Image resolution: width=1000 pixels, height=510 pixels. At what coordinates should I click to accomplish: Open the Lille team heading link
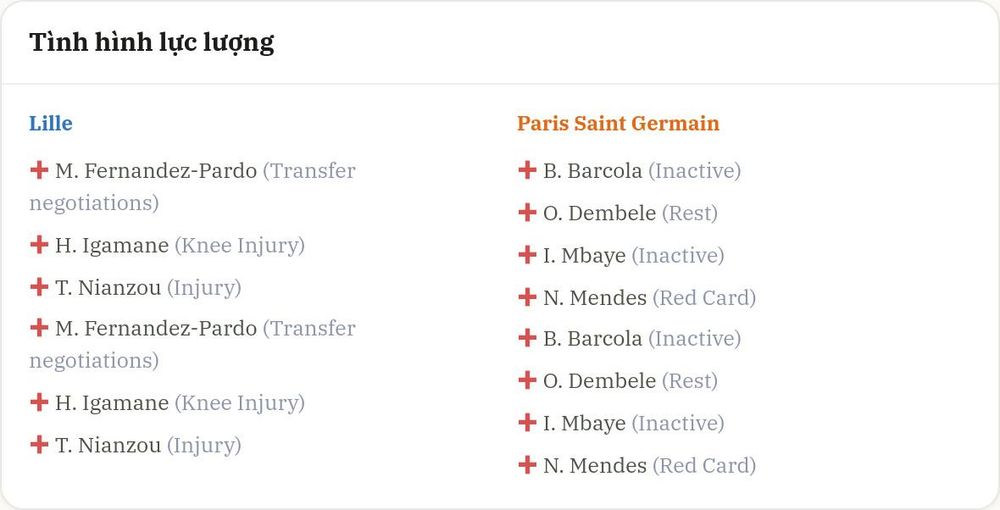click(51, 123)
